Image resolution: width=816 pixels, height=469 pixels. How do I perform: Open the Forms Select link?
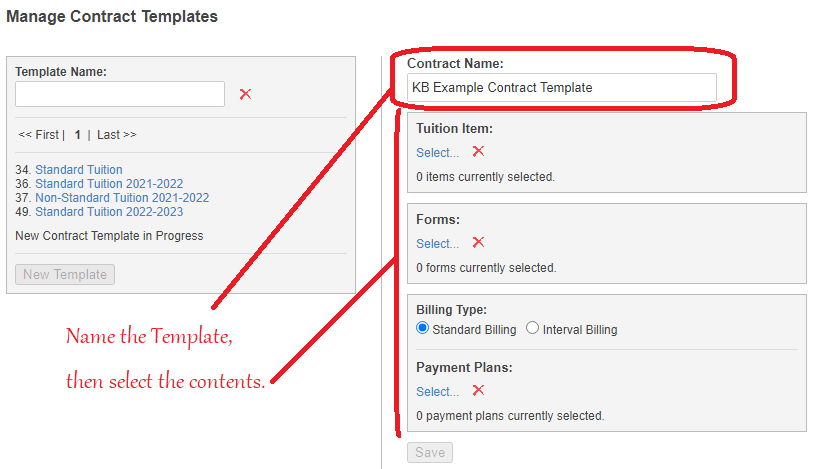pos(437,244)
